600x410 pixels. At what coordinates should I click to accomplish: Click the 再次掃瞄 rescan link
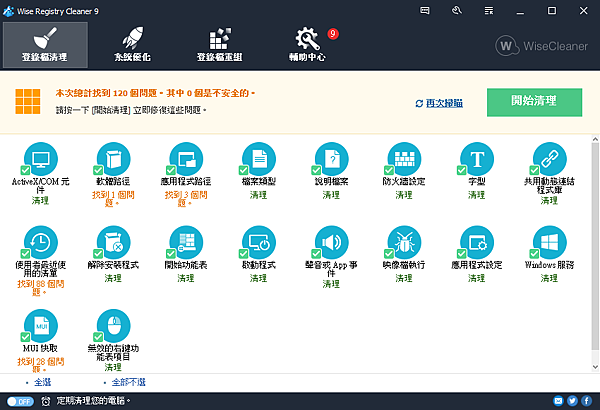(x=439, y=103)
